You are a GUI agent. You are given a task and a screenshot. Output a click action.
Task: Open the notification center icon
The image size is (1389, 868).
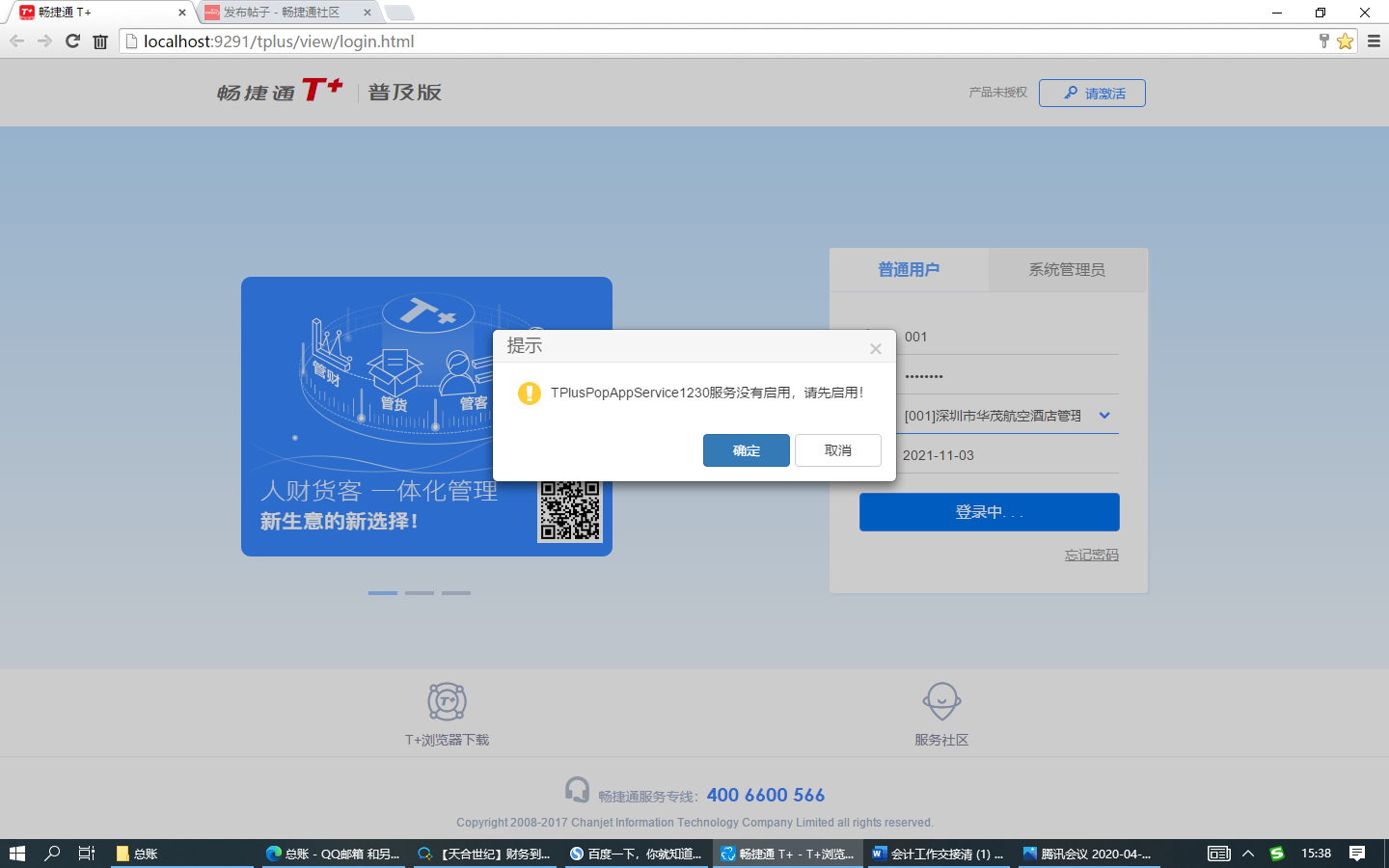[x=1357, y=854]
